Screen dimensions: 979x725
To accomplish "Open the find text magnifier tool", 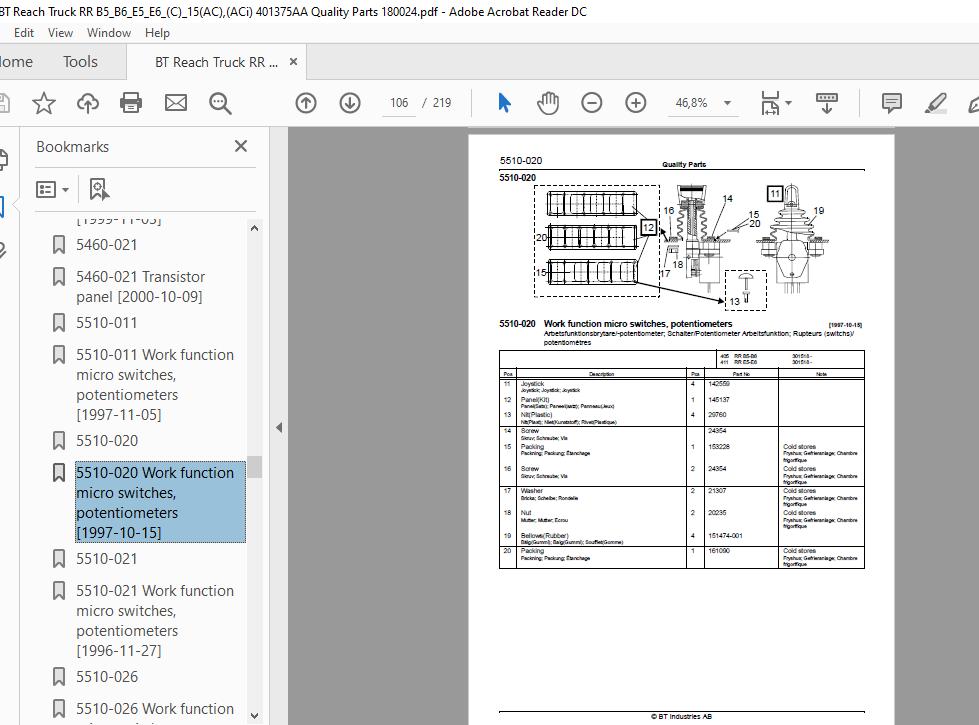I will tap(220, 103).
